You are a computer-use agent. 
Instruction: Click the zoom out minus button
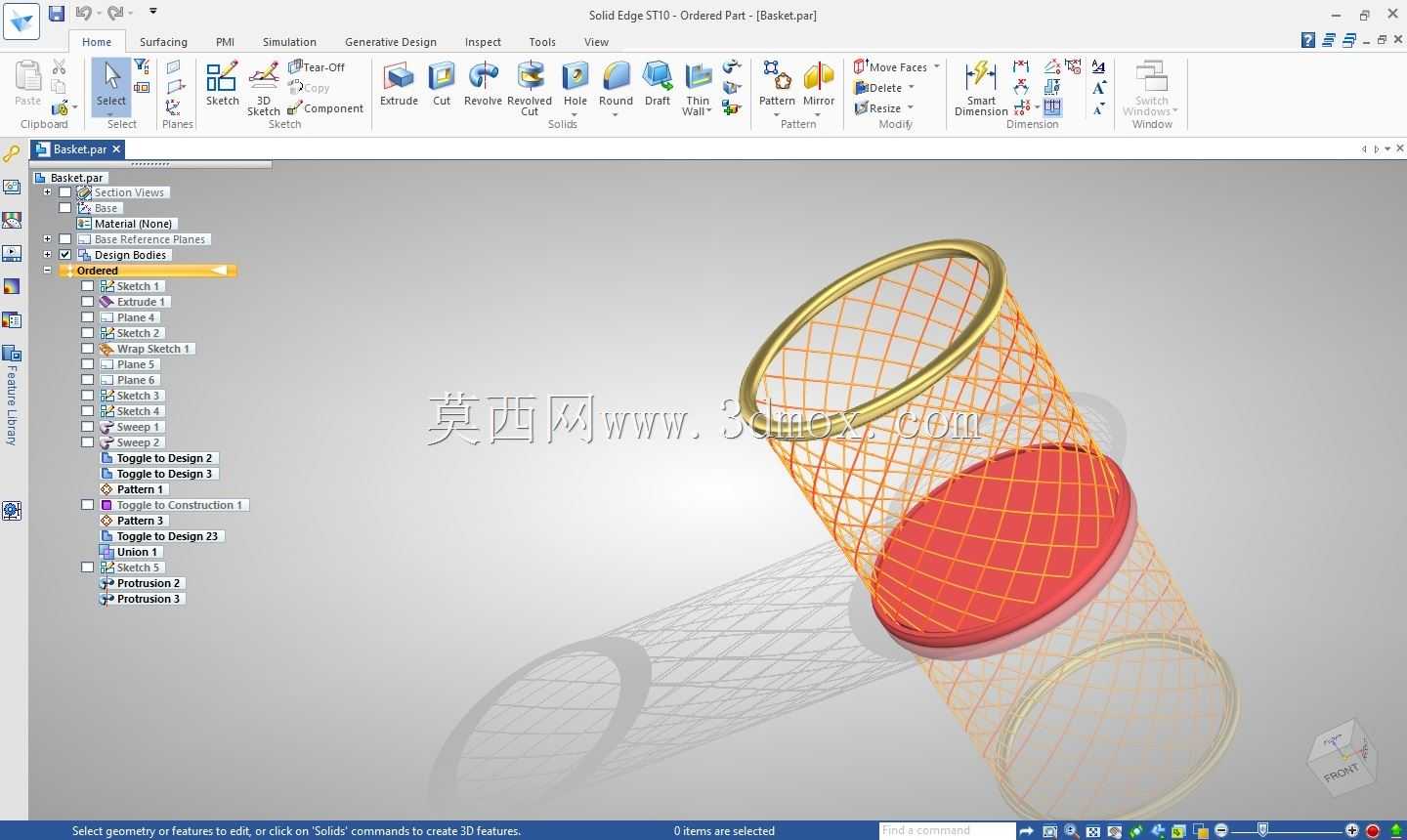(x=1221, y=831)
